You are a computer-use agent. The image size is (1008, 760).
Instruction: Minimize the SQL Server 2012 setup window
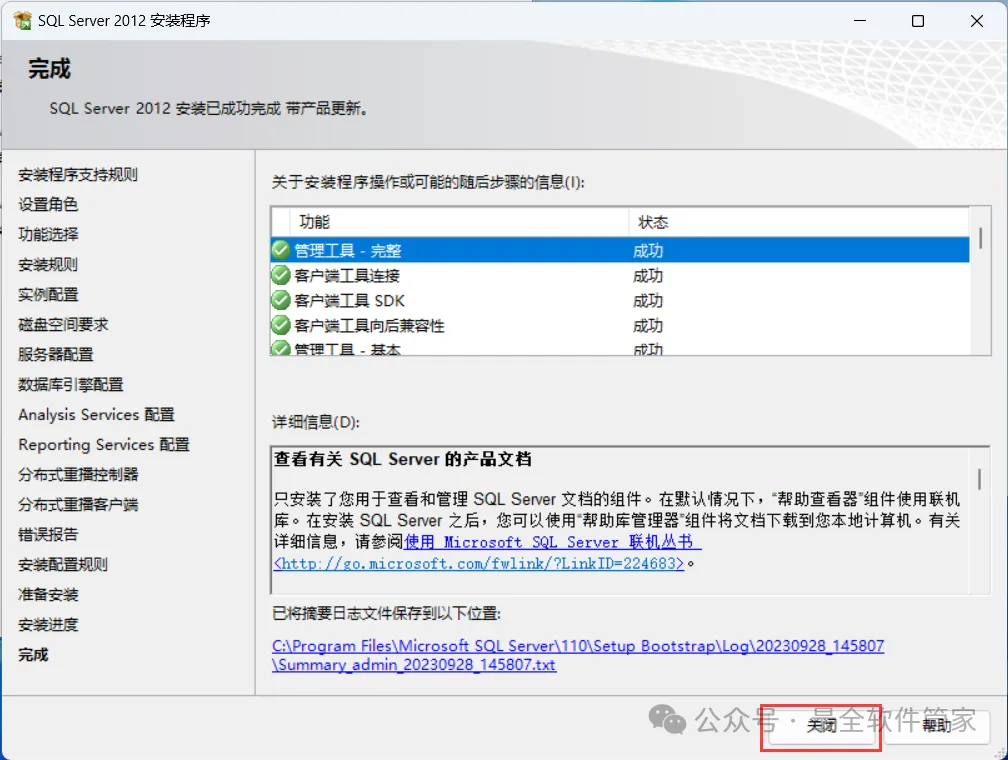coord(860,21)
